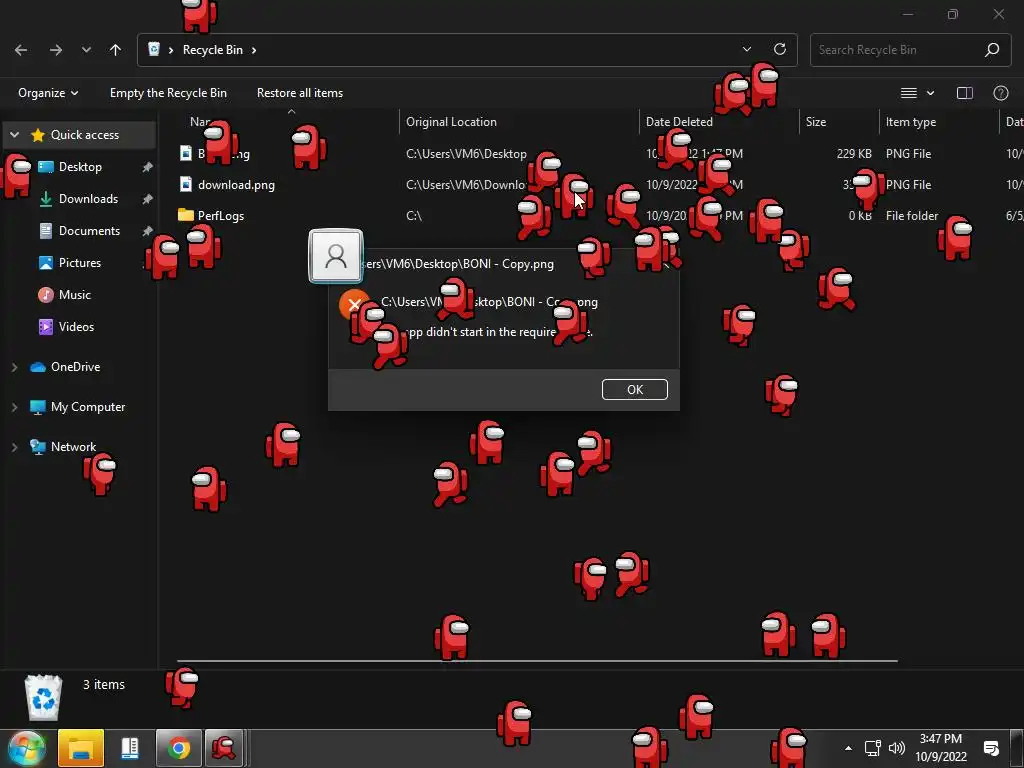Click the orange error icon in dialog
The height and width of the screenshot is (768, 1024).
point(354,304)
